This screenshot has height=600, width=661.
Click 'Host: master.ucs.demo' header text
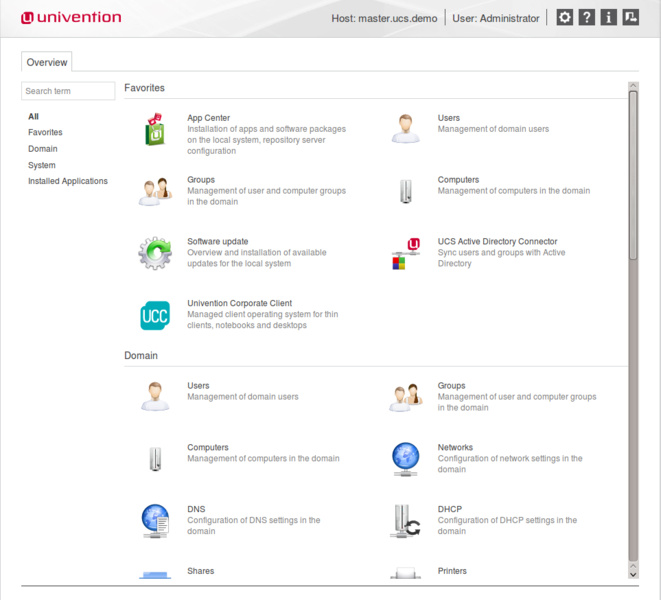click(384, 19)
